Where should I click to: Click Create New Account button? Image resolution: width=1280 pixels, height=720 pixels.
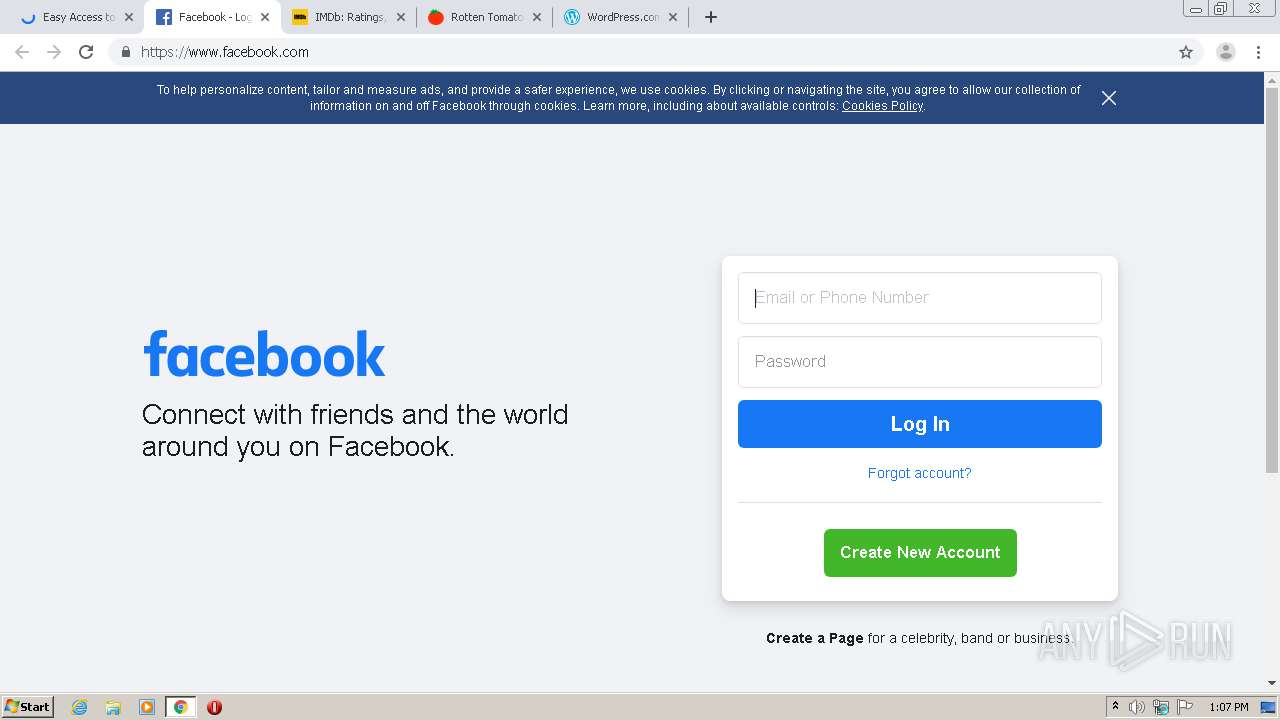point(920,553)
